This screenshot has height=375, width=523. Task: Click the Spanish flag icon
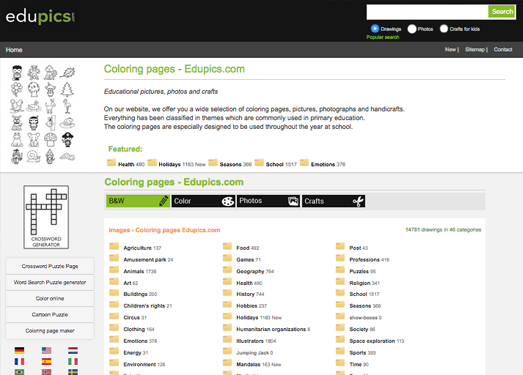[46, 361]
